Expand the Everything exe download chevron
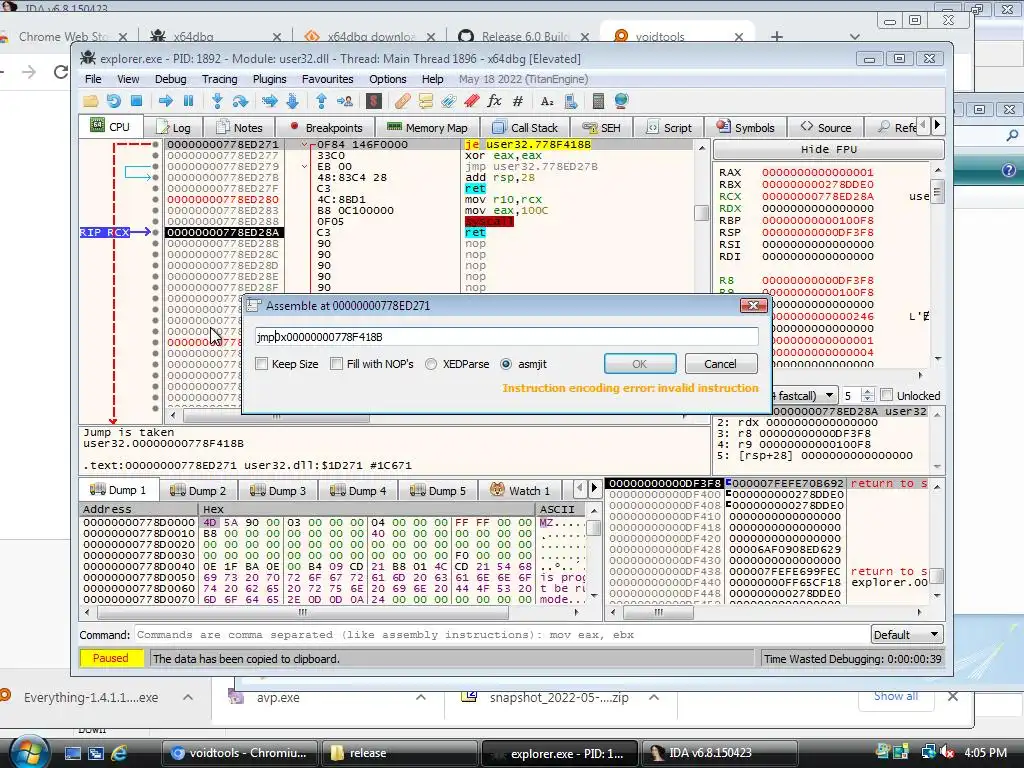The image size is (1024, 768). (x=188, y=697)
